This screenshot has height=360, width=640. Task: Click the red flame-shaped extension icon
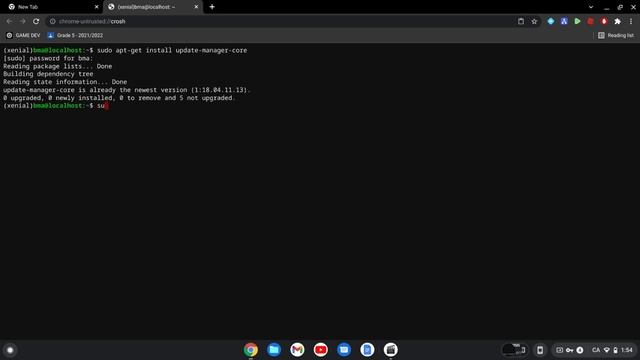(x=604, y=21)
